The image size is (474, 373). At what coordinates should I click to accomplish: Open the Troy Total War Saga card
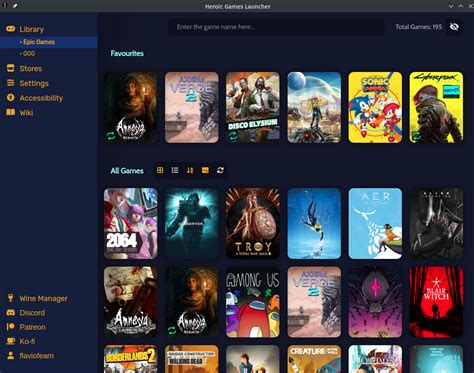pos(253,223)
